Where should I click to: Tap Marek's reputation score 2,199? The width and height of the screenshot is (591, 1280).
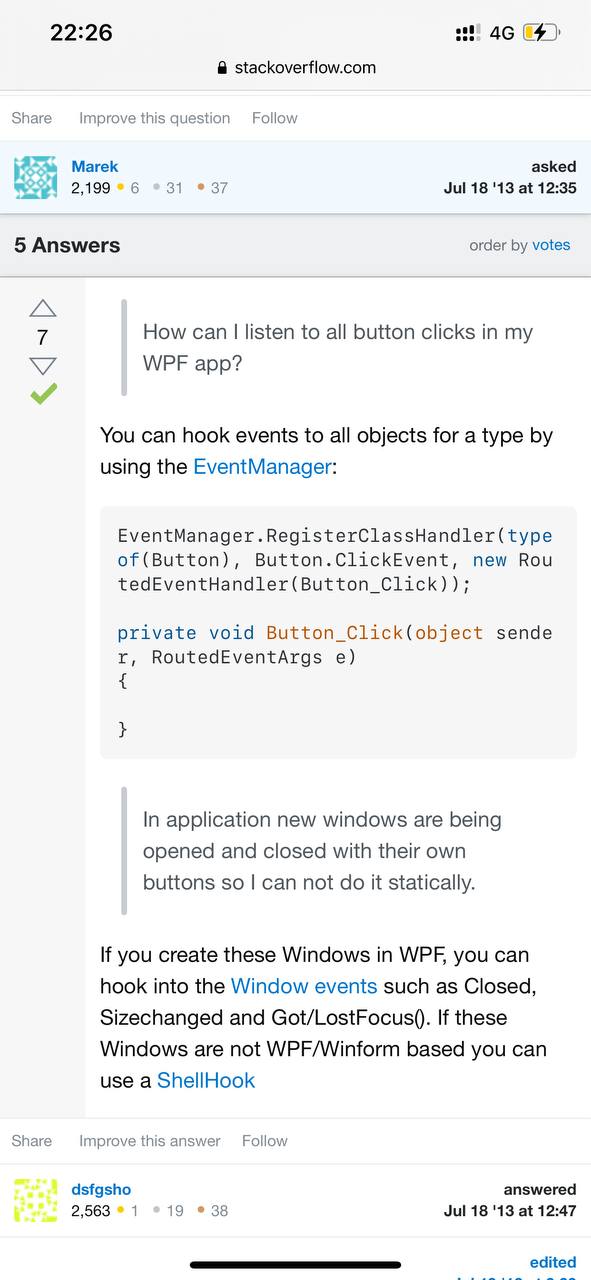[91, 188]
